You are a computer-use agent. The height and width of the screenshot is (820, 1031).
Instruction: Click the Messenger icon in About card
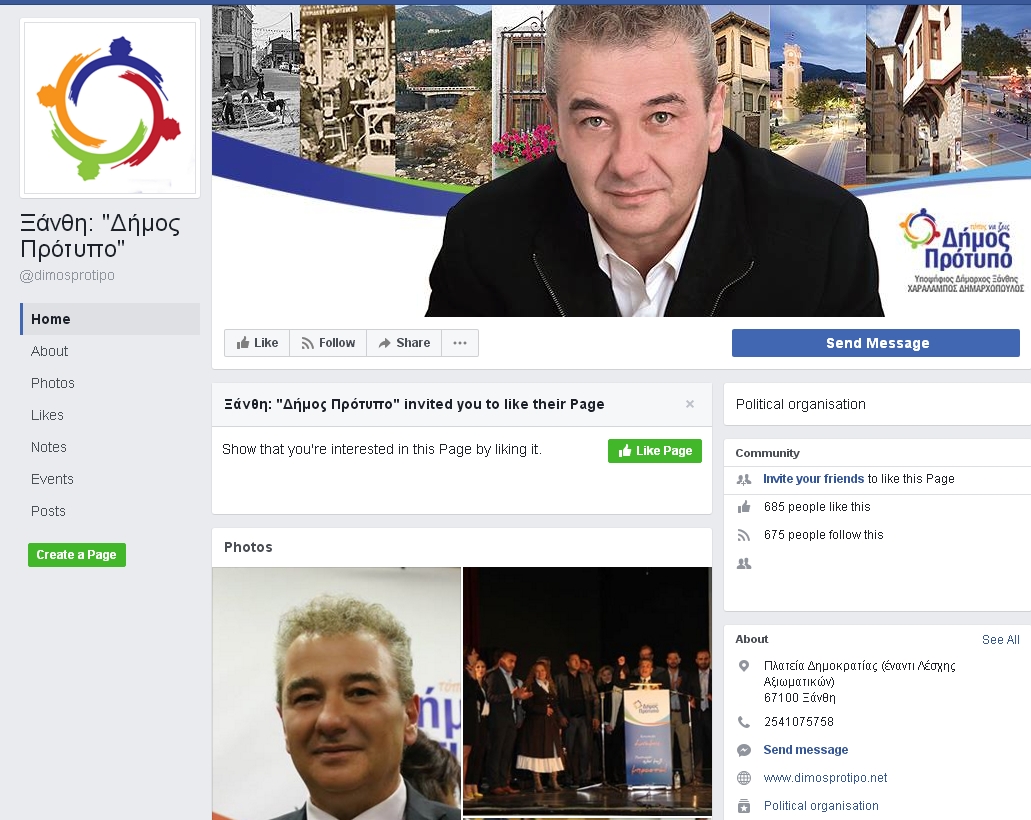point(744,750)
